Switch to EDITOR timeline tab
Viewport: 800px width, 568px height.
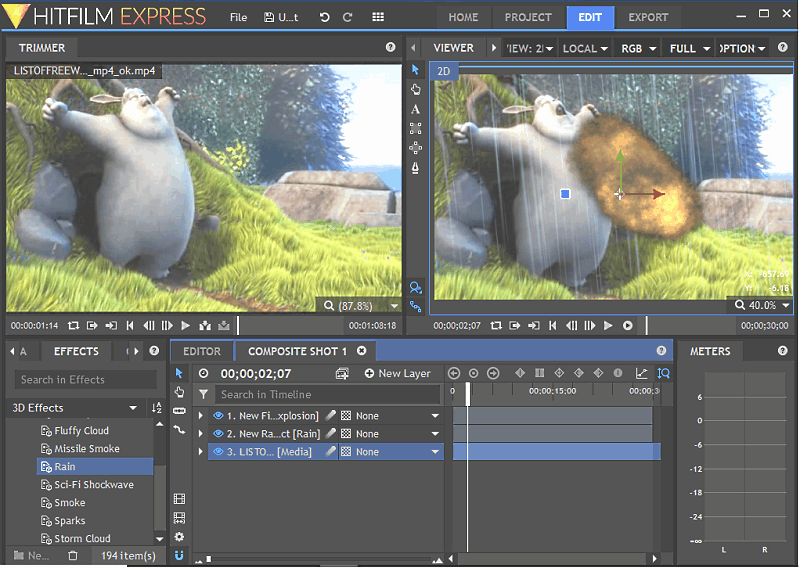point(202,351)
